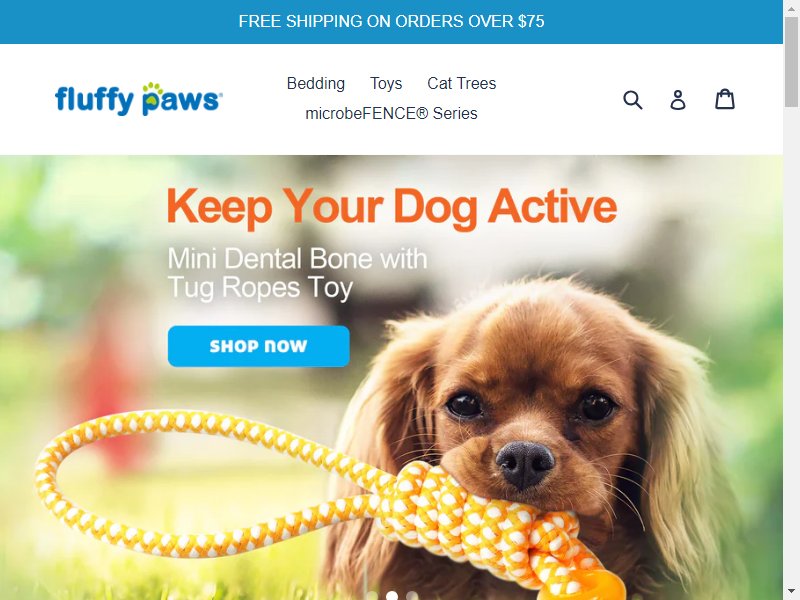800x600 pixels.
Task: Click the scrollbar down arrow
Action: tap(791, 594)
